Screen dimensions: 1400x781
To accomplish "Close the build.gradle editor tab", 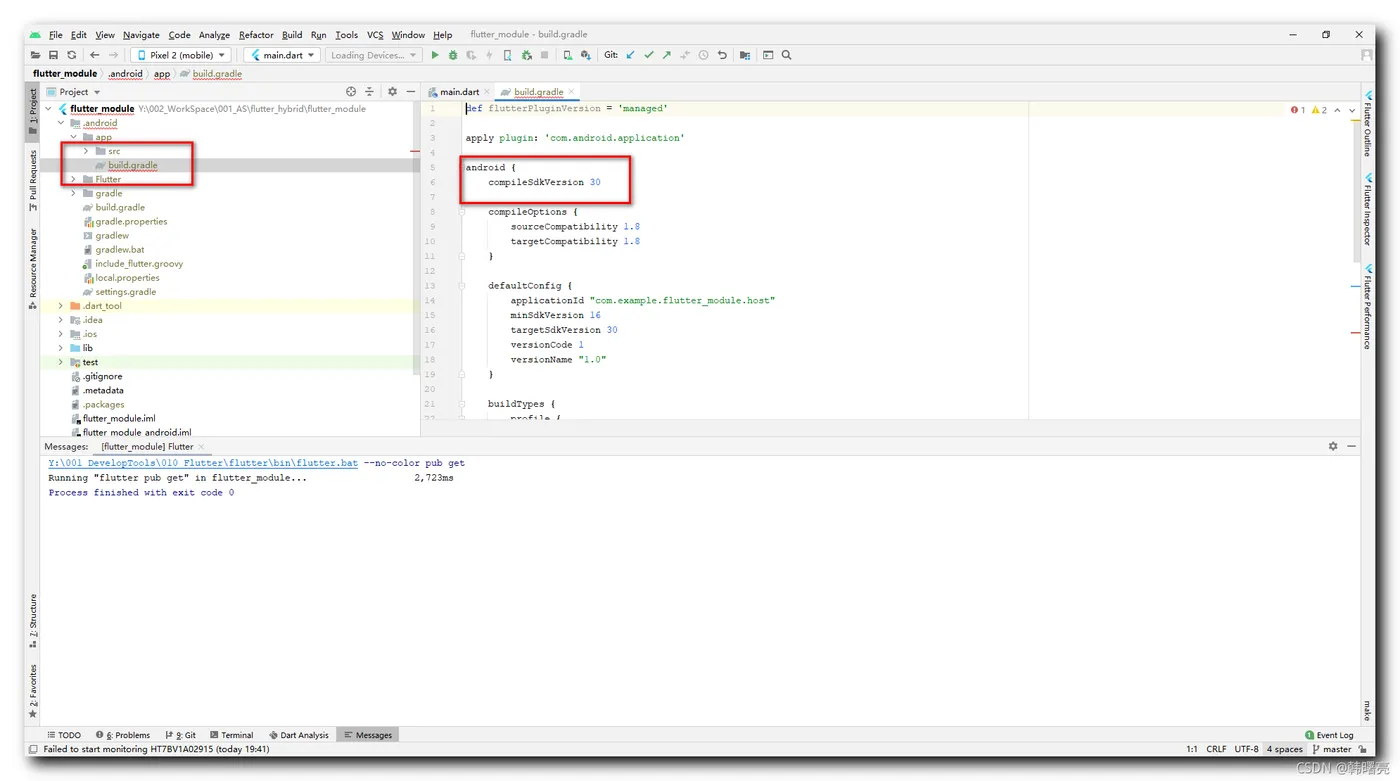I will [x=572, y=92].
